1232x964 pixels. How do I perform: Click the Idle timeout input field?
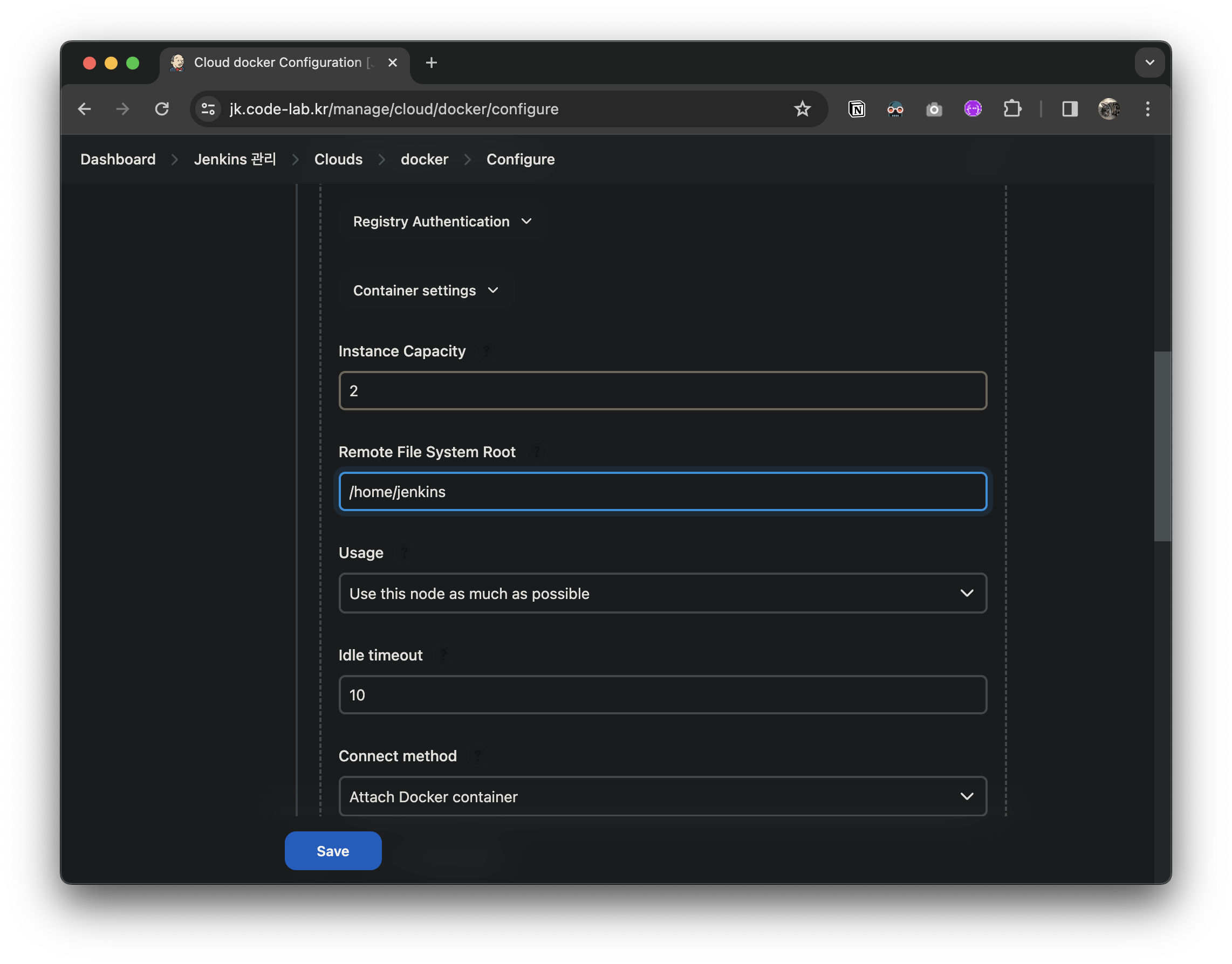pos(662,695)
